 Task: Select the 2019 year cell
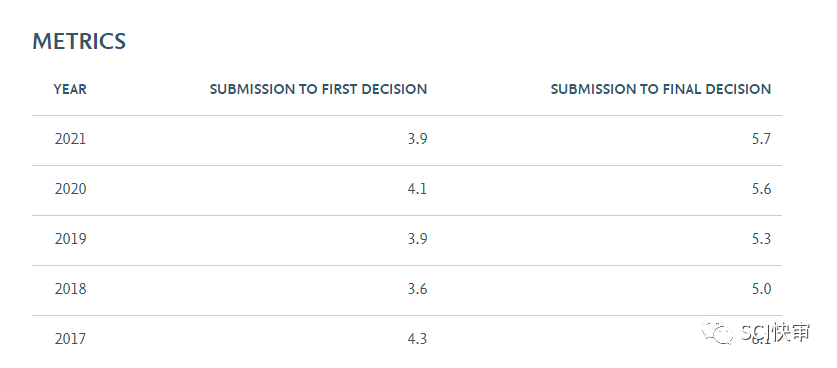pos(70,239)
